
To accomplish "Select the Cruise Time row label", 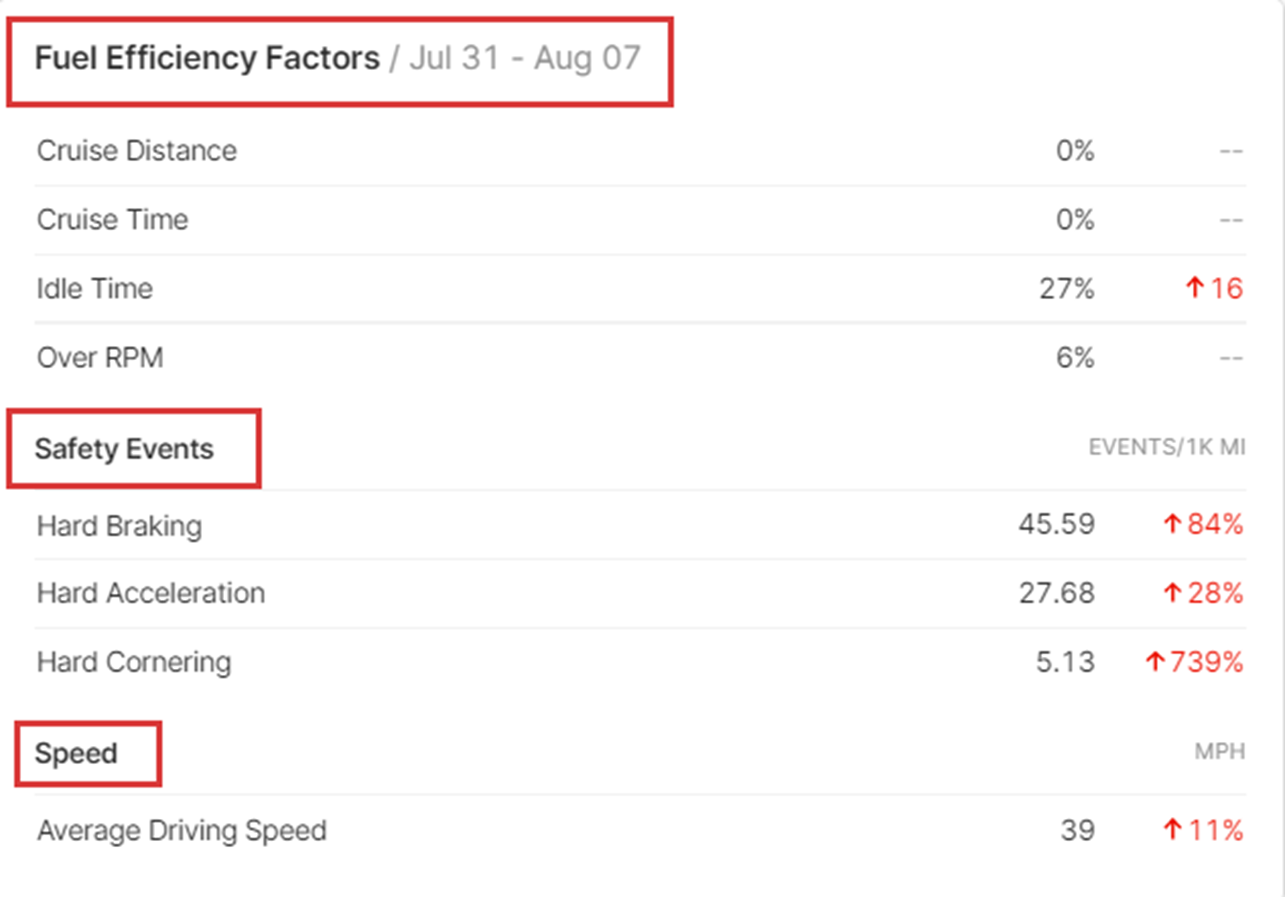I will 112,220.
